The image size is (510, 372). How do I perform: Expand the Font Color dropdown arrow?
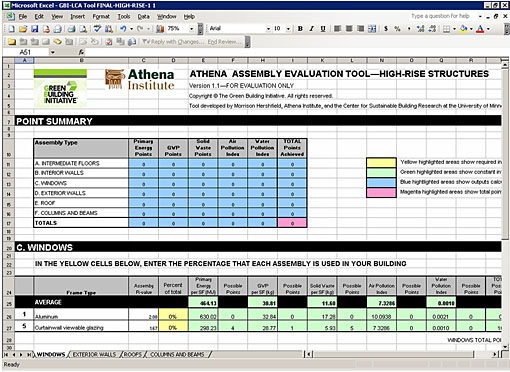tap(488, 29)
